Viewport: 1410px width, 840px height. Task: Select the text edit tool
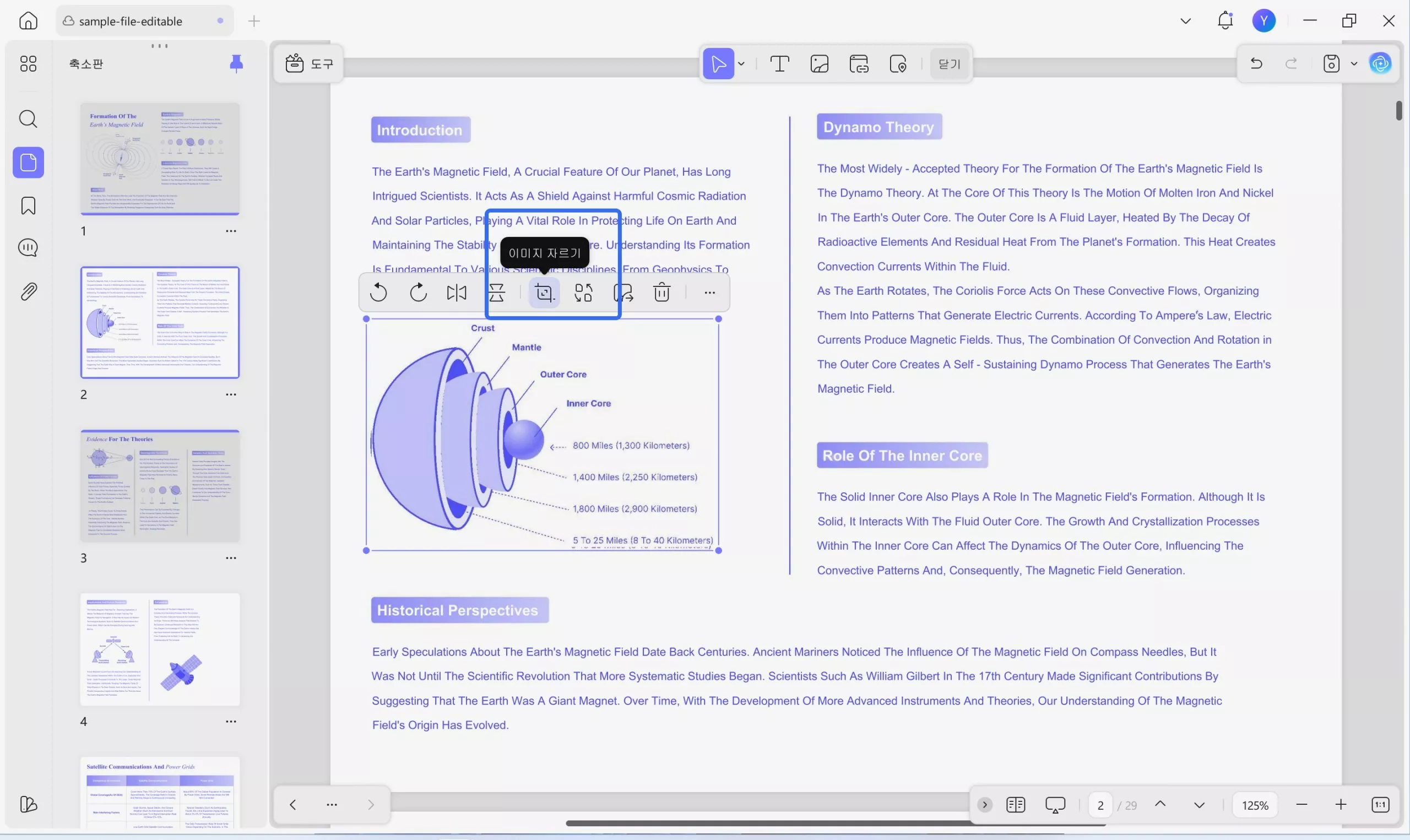point(780,64)
